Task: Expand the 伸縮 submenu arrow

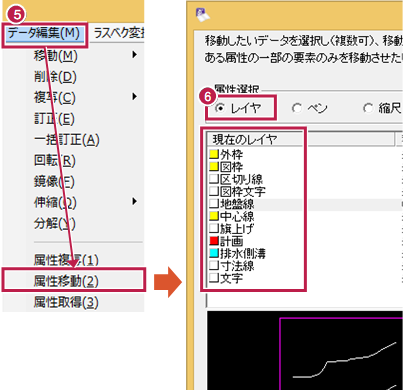Action: click(x=134, y=201)
